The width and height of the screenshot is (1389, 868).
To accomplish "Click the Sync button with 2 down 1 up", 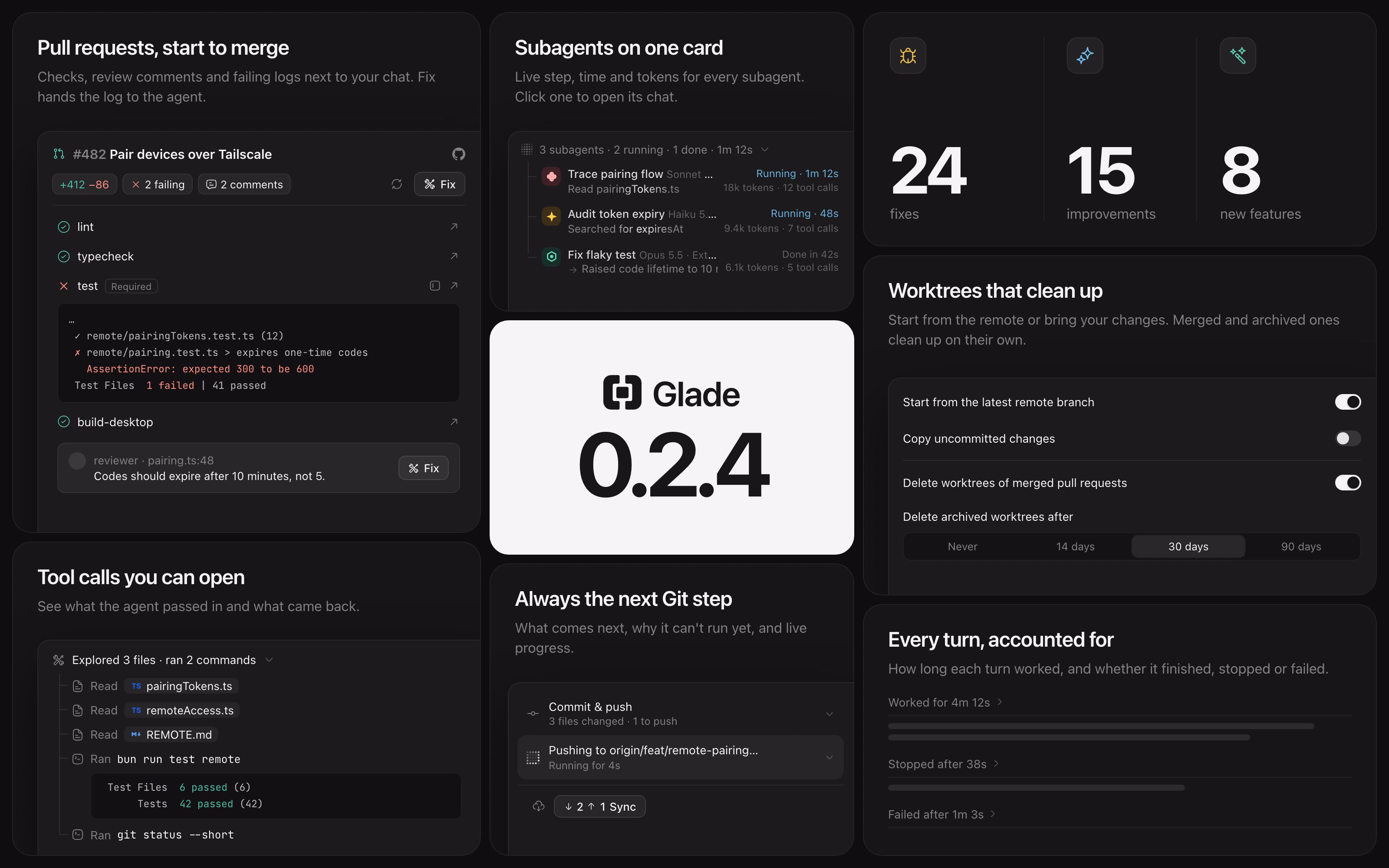I will pyautogui.click(x=600, y=806).
